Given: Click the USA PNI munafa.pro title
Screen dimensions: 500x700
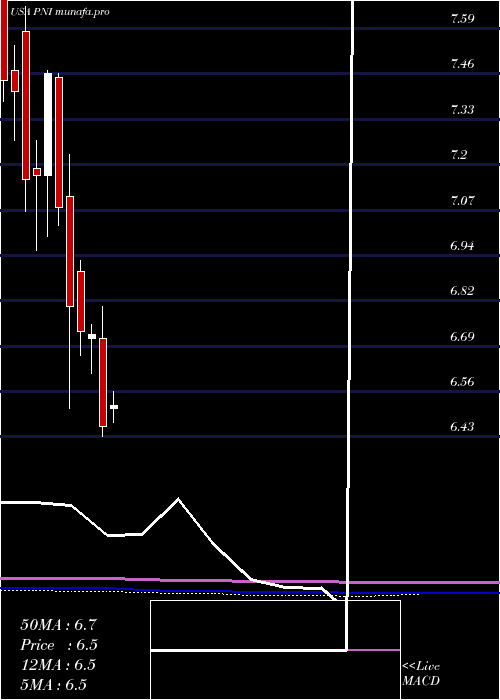Looking at the screenshot, I should point(59,12).
